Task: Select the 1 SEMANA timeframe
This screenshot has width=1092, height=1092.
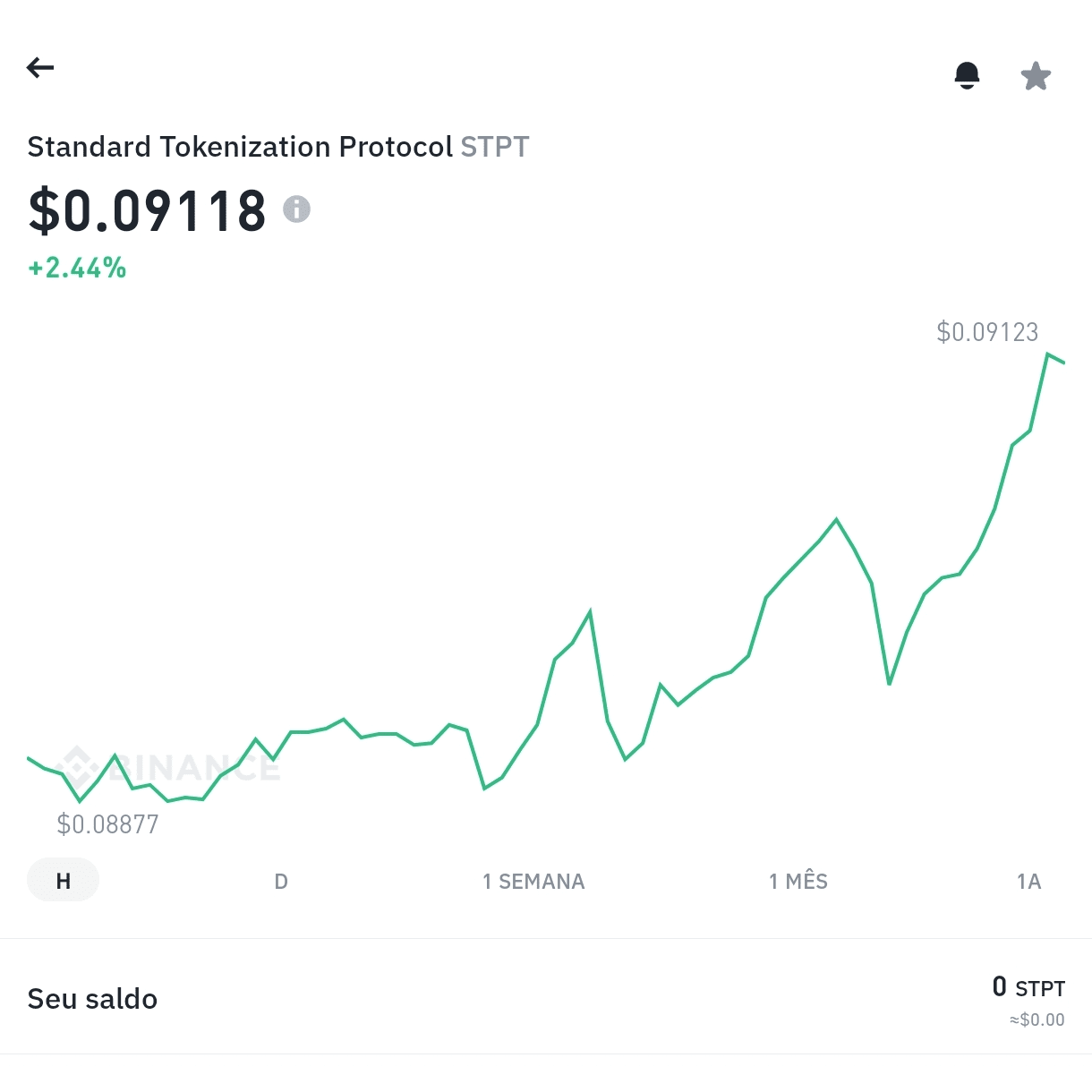Action: (533, 882)
